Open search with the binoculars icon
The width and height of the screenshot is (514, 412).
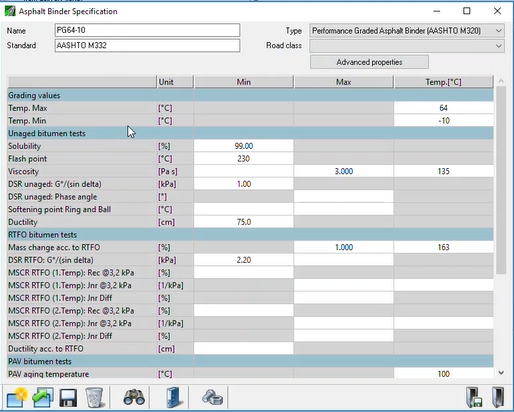(134, 397)
